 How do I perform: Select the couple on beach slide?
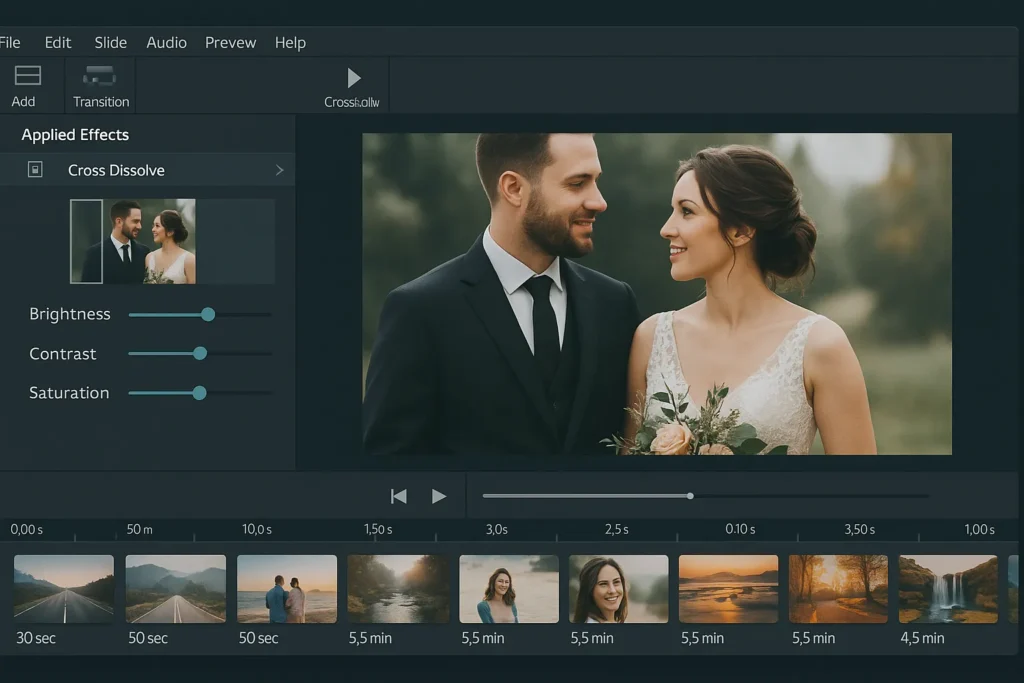(x=286, y=589)
